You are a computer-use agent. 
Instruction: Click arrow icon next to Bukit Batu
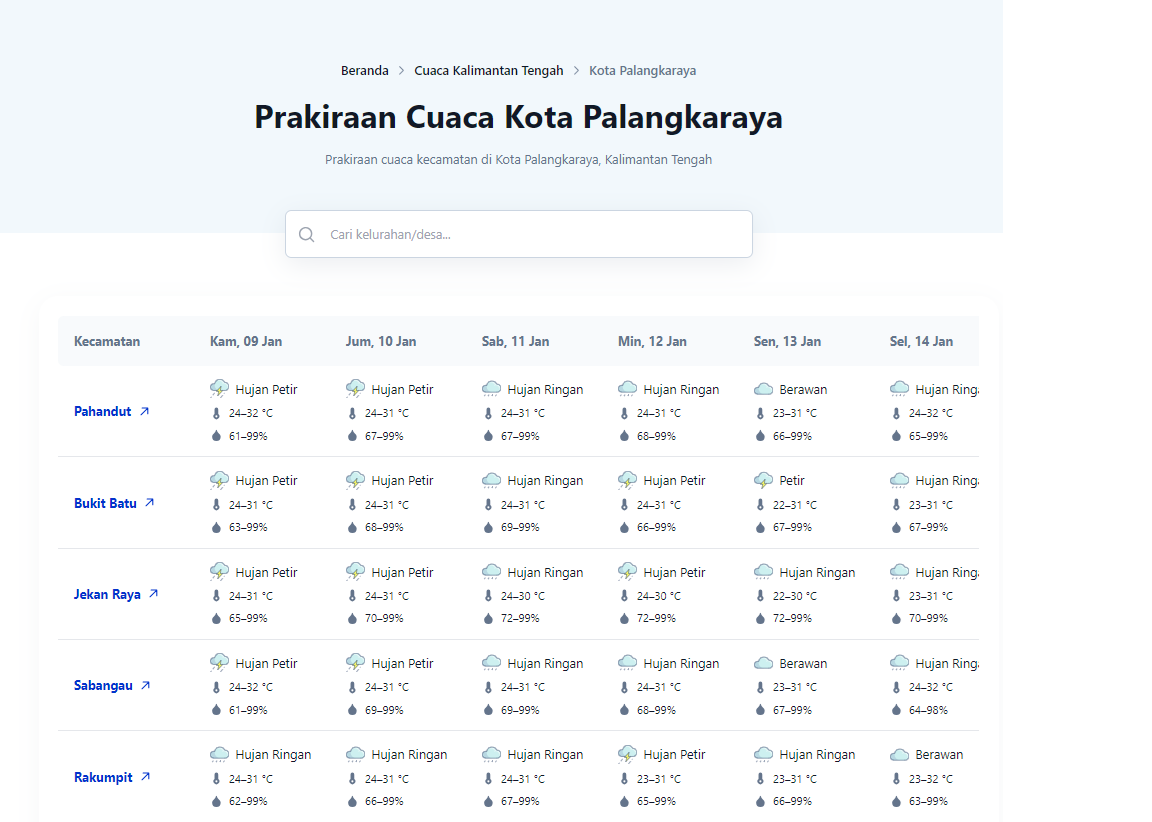(150, 502)
